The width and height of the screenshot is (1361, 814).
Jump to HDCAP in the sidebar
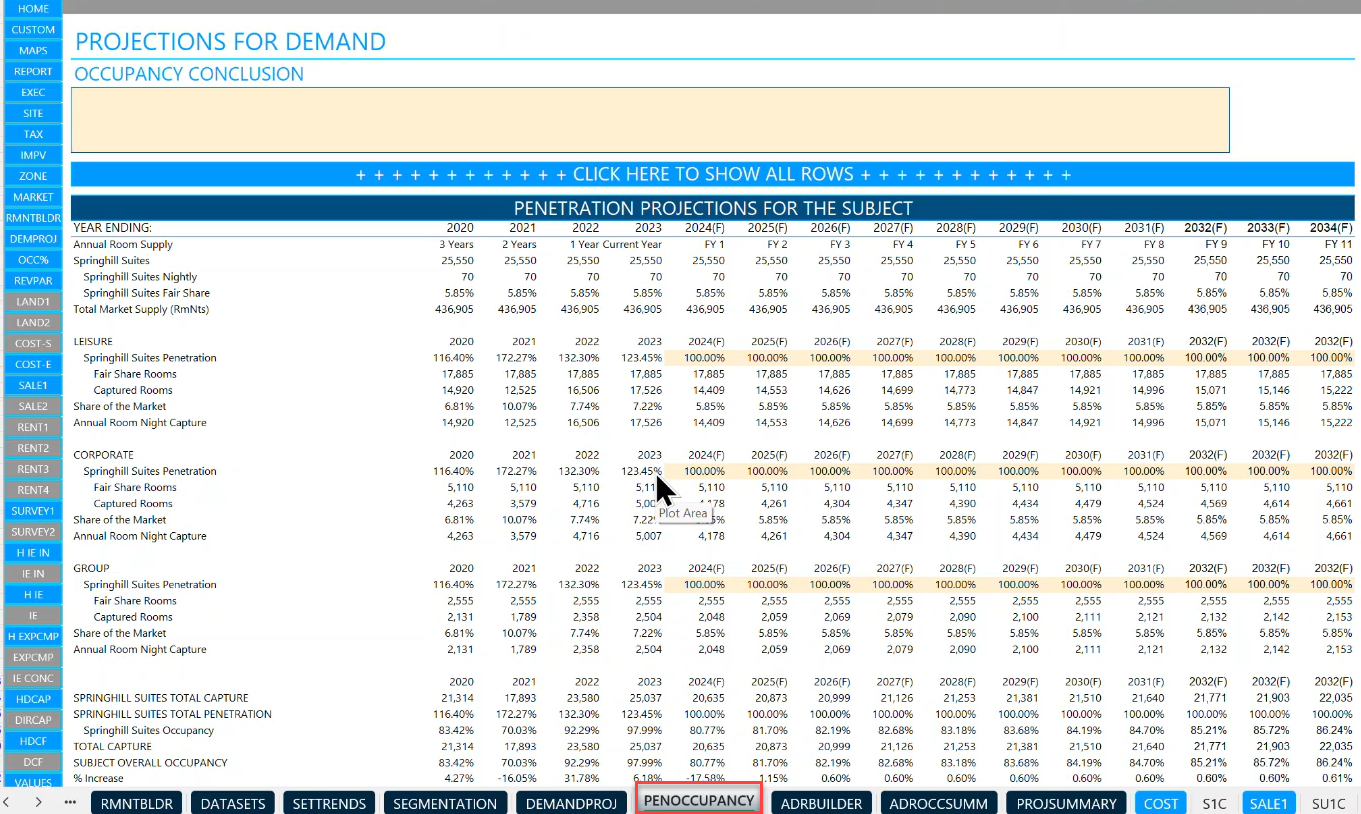[x=33, y=699]
